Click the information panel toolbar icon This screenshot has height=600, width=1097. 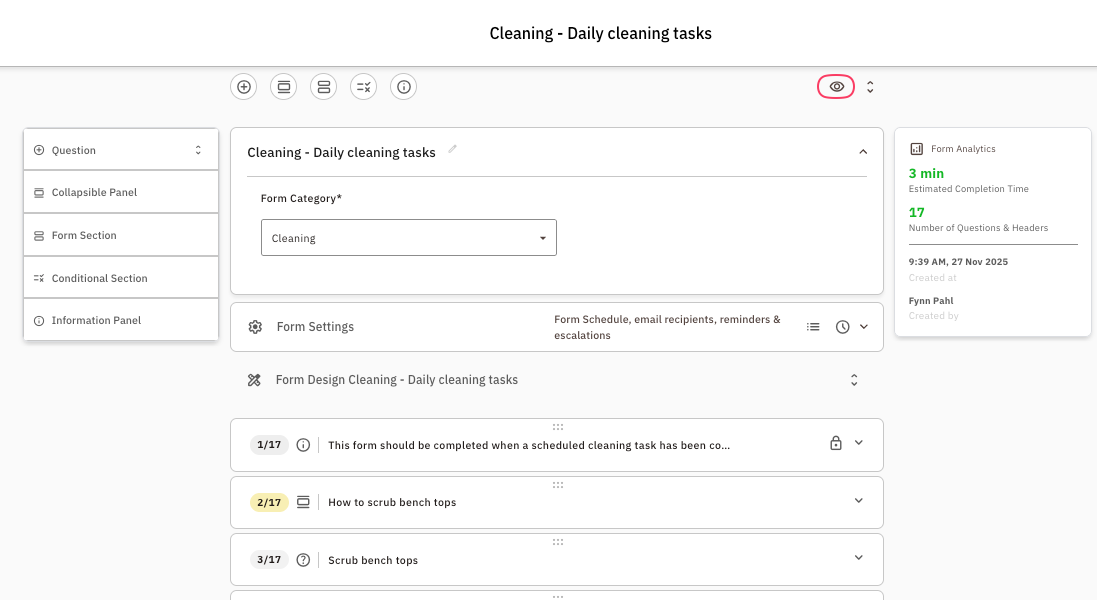(x=404, y=87)
